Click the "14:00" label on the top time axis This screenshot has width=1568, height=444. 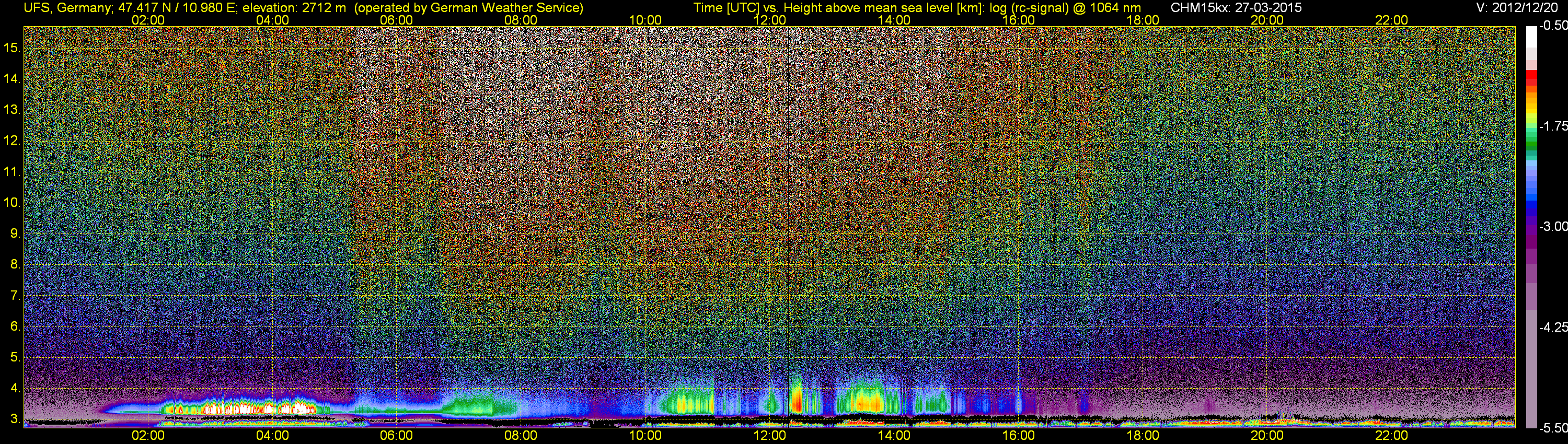(894, 20)
